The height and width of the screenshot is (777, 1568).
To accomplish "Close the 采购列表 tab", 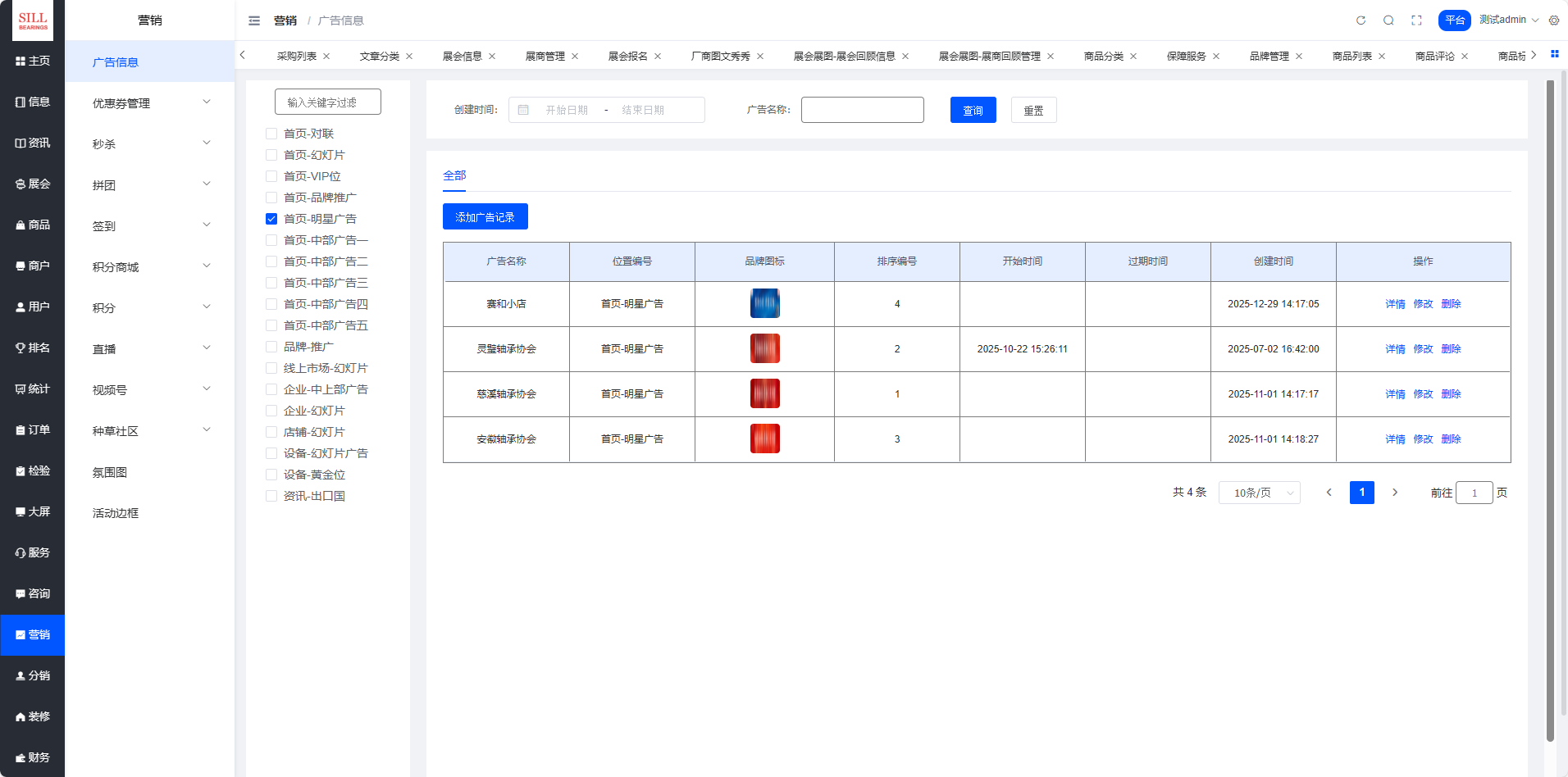I will (x=326, y=57).
